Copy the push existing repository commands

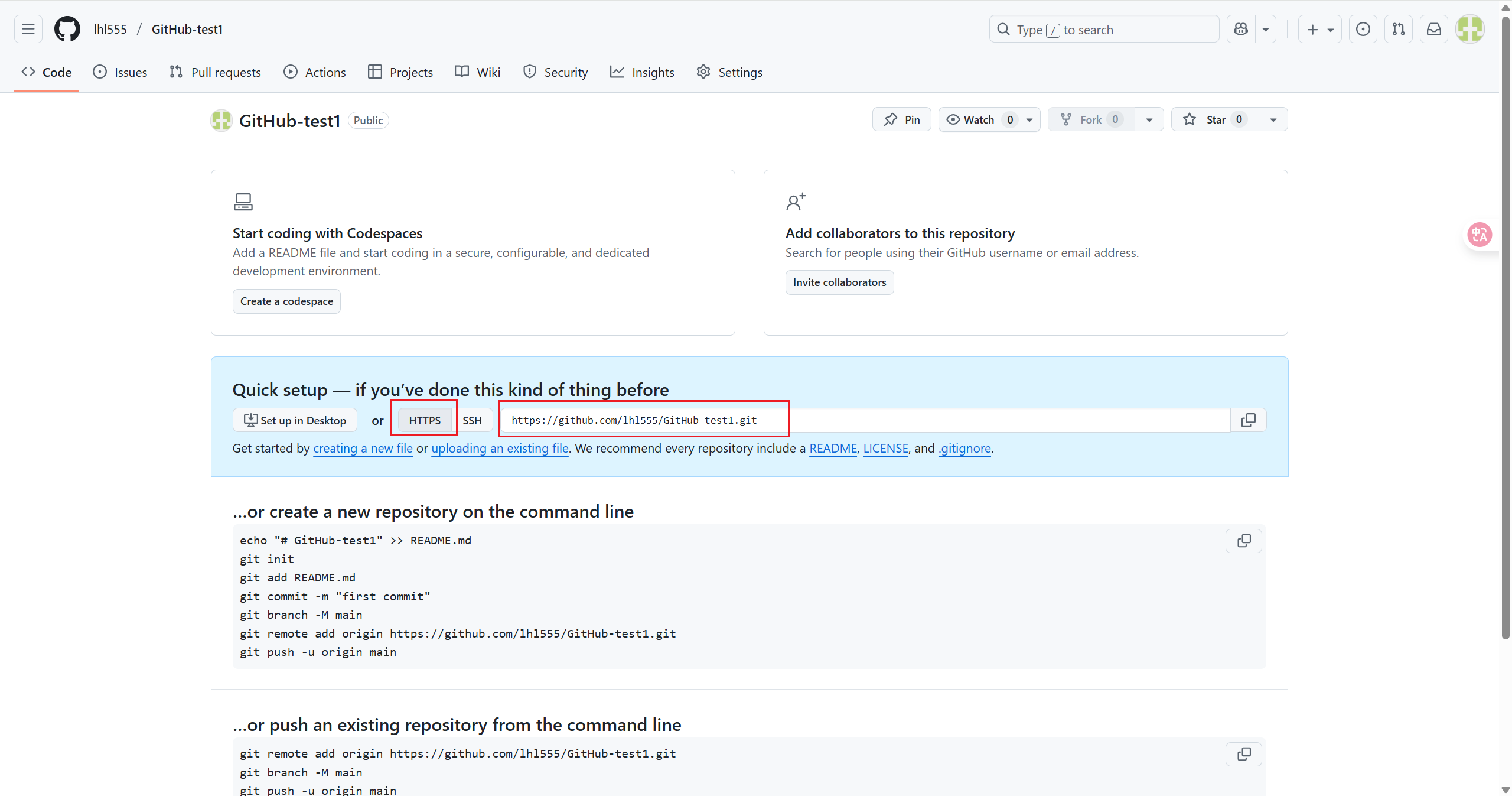[x=1244, y=754]
